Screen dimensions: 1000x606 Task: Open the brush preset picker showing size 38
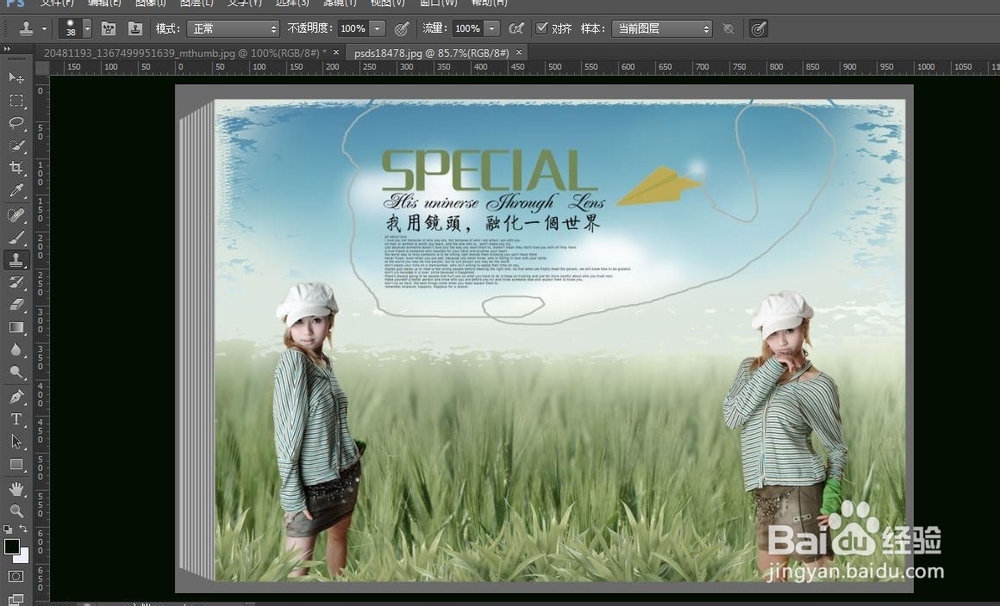coord(70,29)
